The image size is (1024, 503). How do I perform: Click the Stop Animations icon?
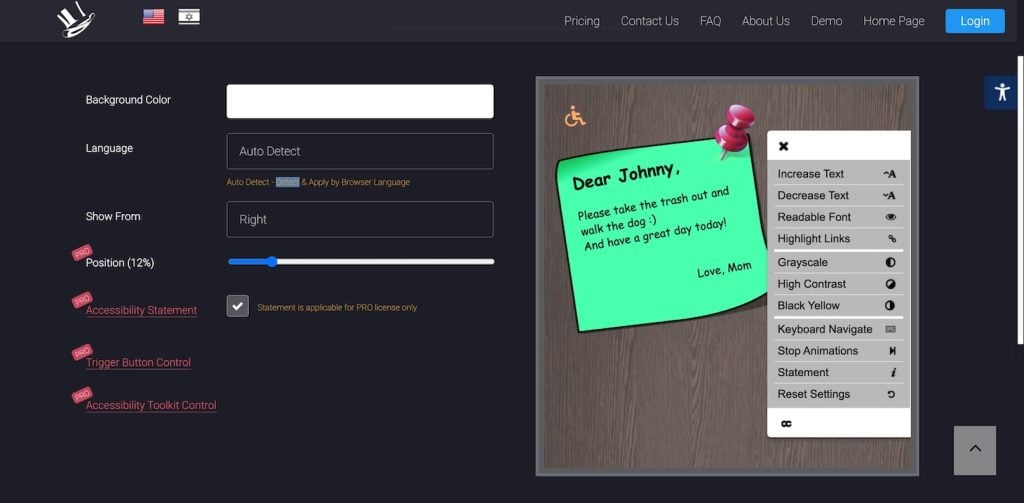point(892,351)
